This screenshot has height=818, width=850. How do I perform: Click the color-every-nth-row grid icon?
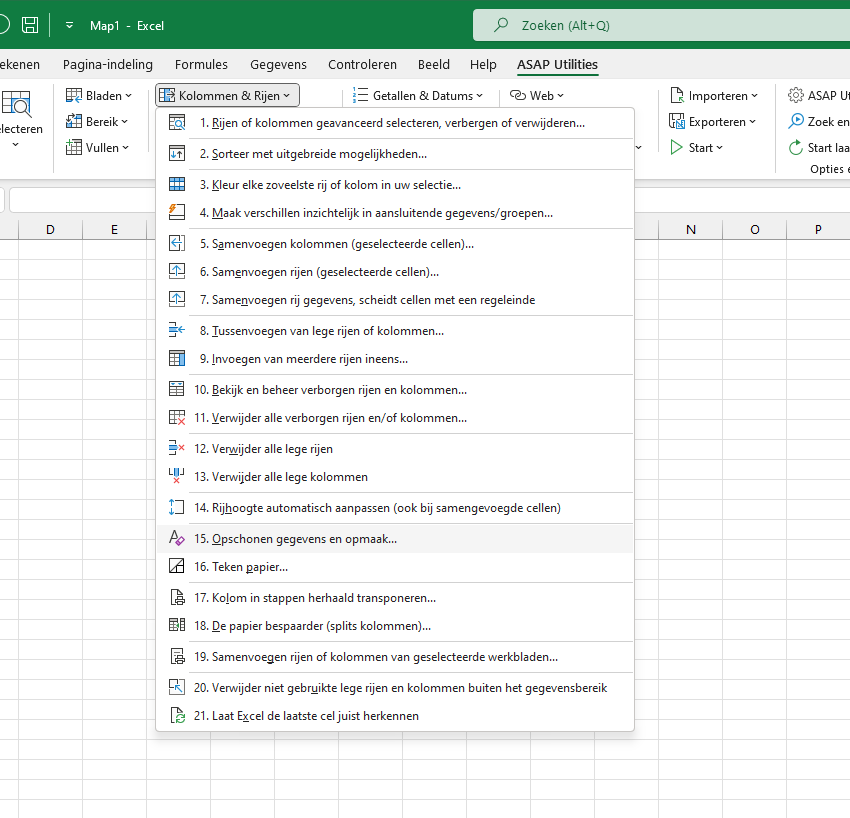point(177,184)
